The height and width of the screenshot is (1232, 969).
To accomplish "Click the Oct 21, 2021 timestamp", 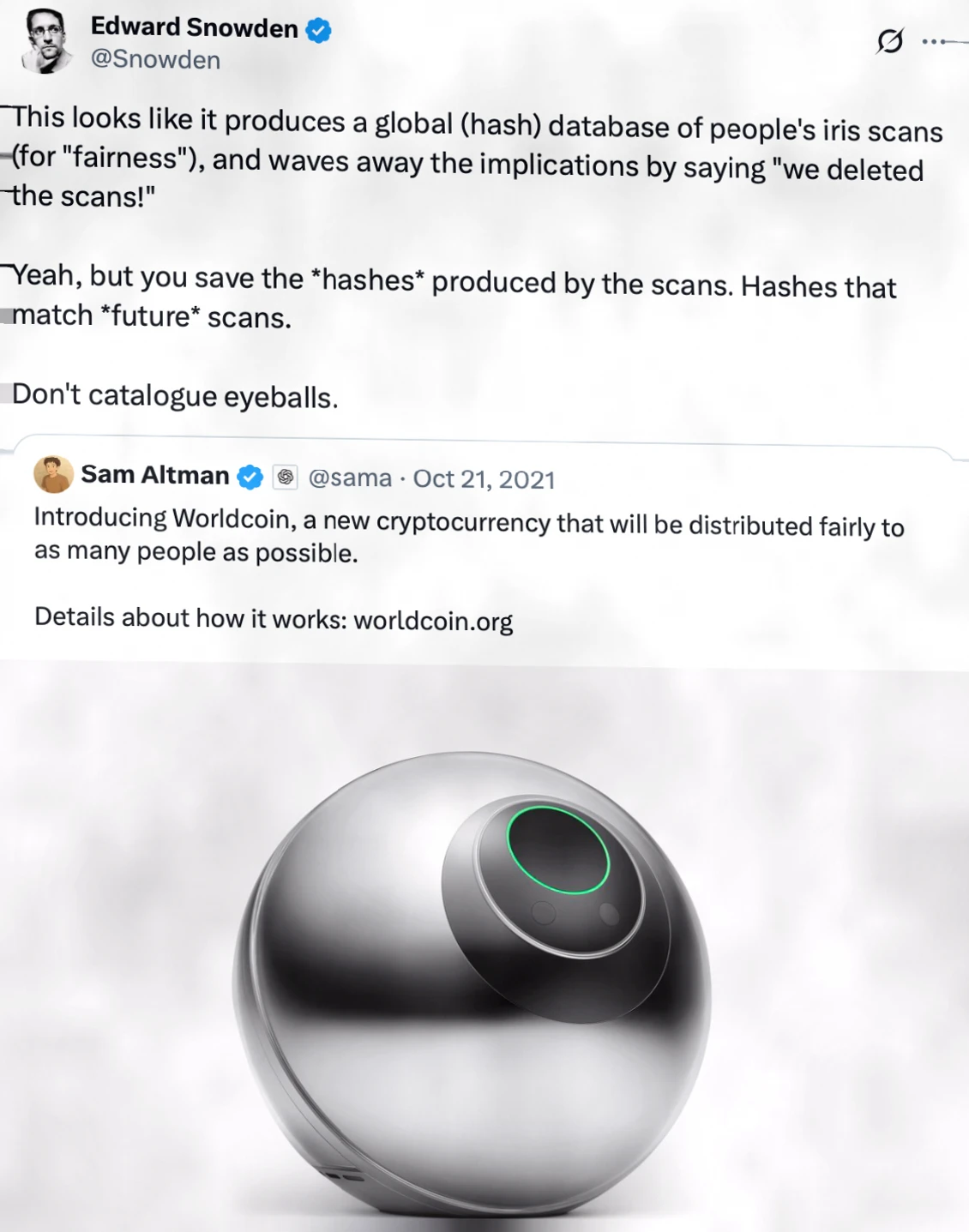I will pyautogui.click(x=484, y=479).
